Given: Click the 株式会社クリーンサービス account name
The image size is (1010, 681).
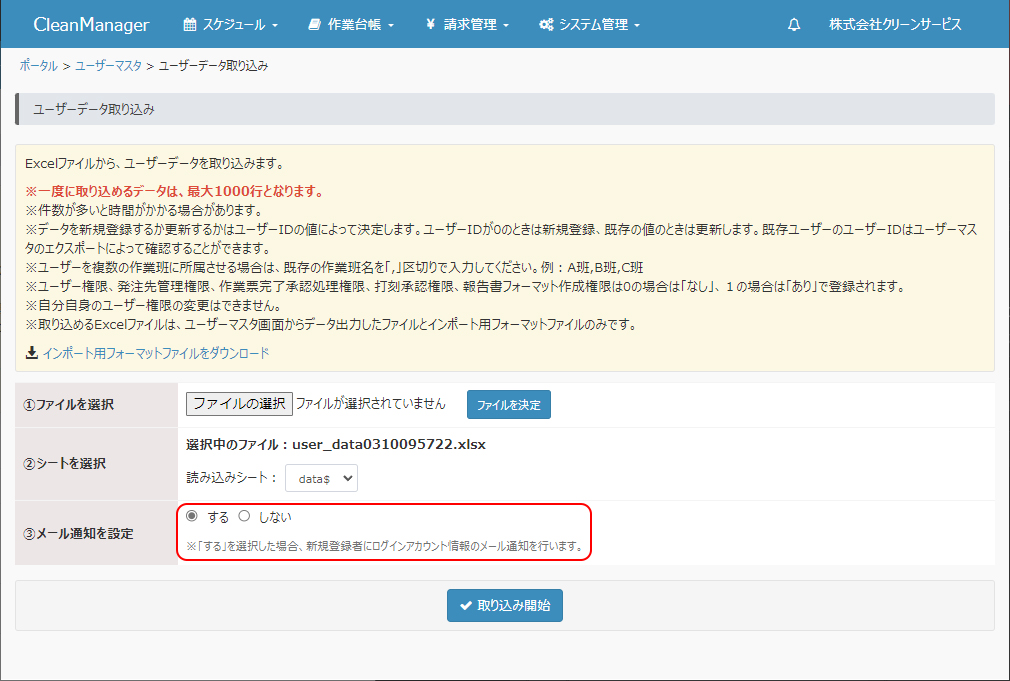Looking at the screenshot, I should (895, 25).
